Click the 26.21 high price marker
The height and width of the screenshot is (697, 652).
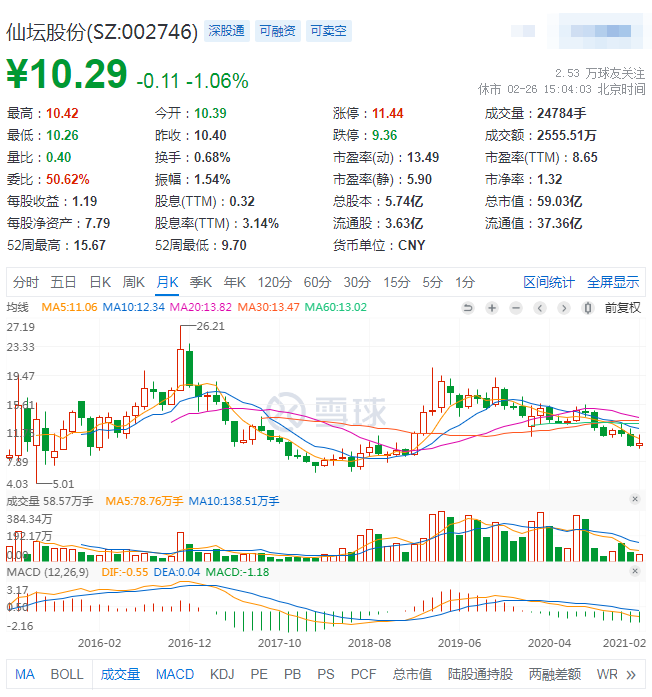click(211, 326)
